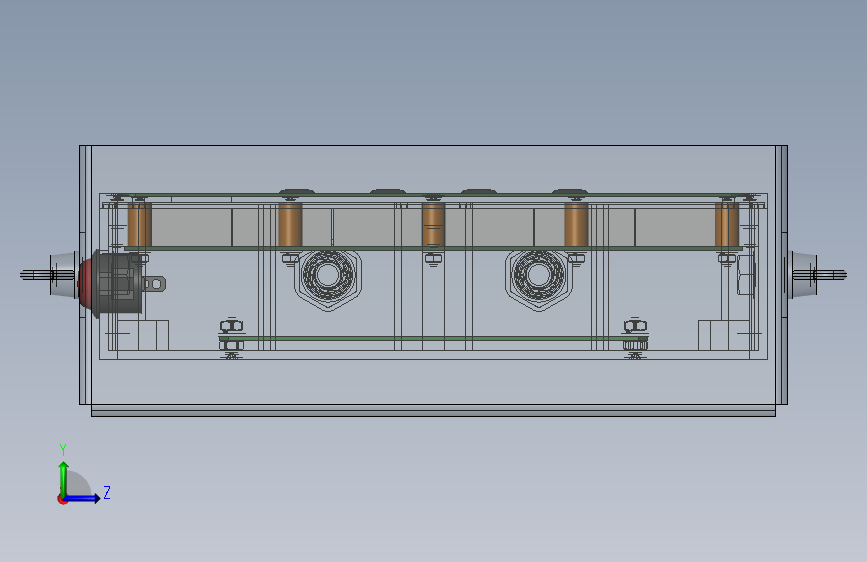Screen dimensions: 867x562
Task: Select the lower green circuit board strip
Action: click(x=433, y=339)
